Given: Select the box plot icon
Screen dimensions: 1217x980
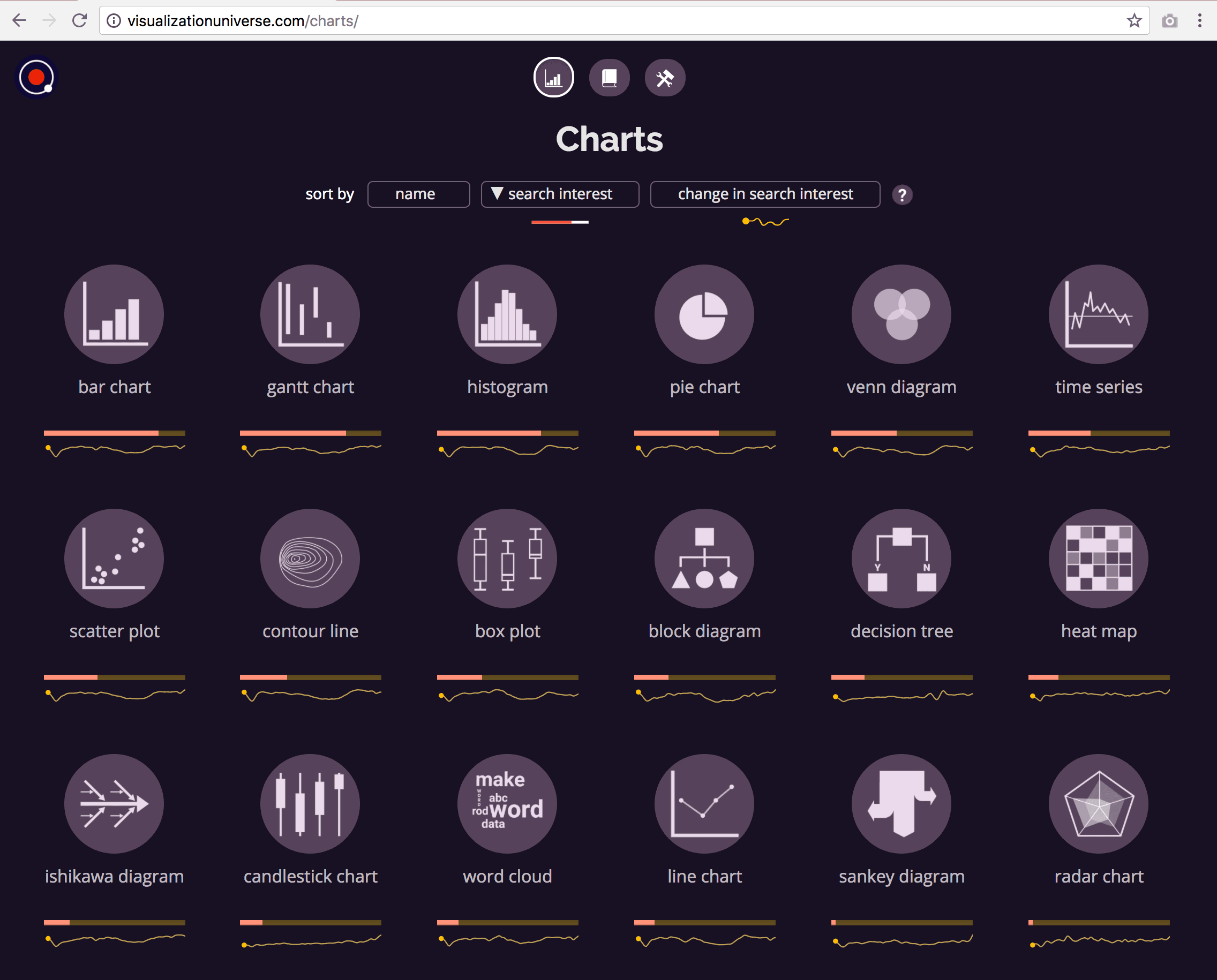Looking at the screenshot, I should 507,559.
